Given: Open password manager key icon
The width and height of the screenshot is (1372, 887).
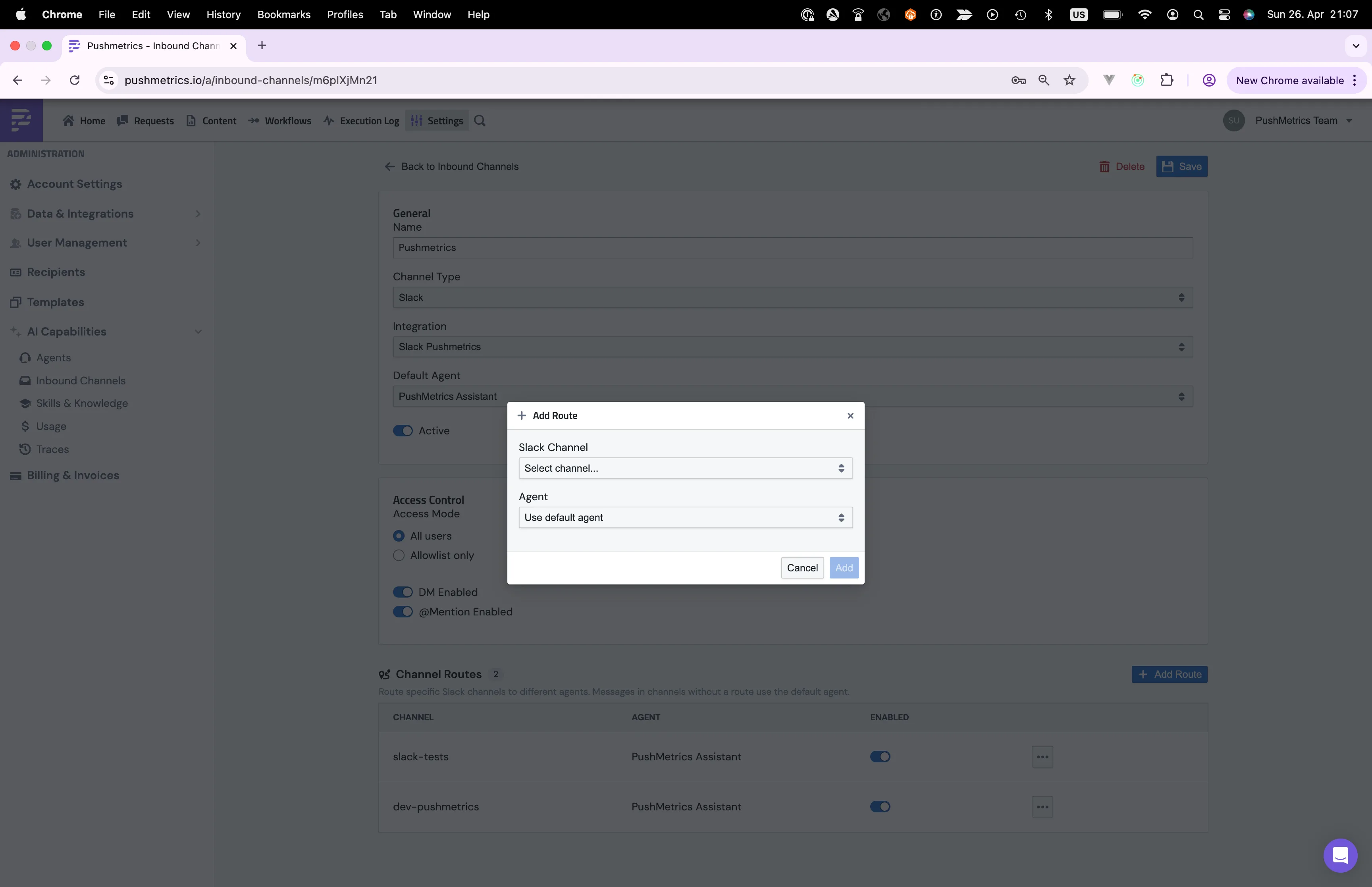Looking at the screenshot, I should click(1018, 80).
